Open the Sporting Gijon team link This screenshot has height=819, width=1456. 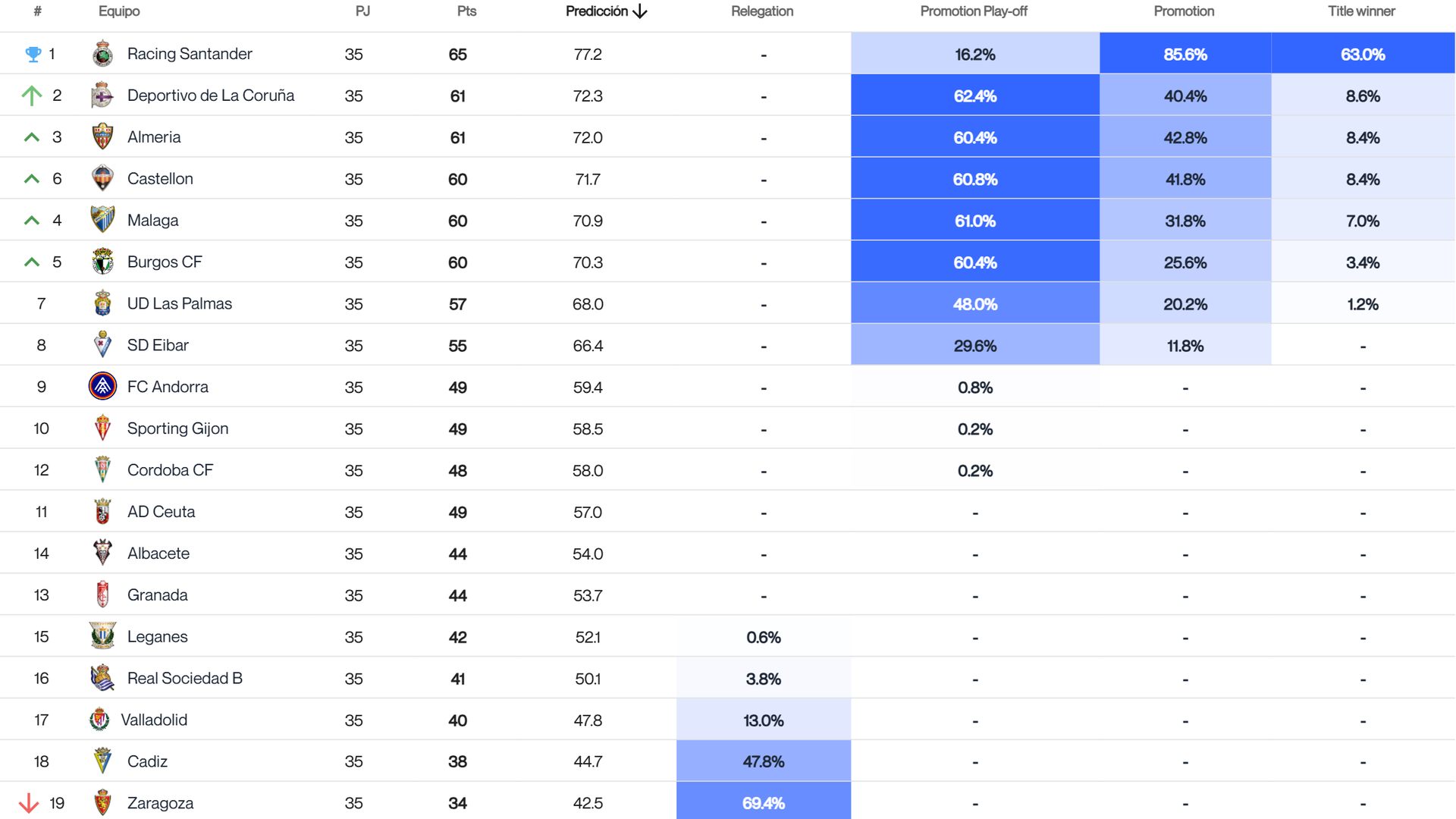[x=177, y=428]
